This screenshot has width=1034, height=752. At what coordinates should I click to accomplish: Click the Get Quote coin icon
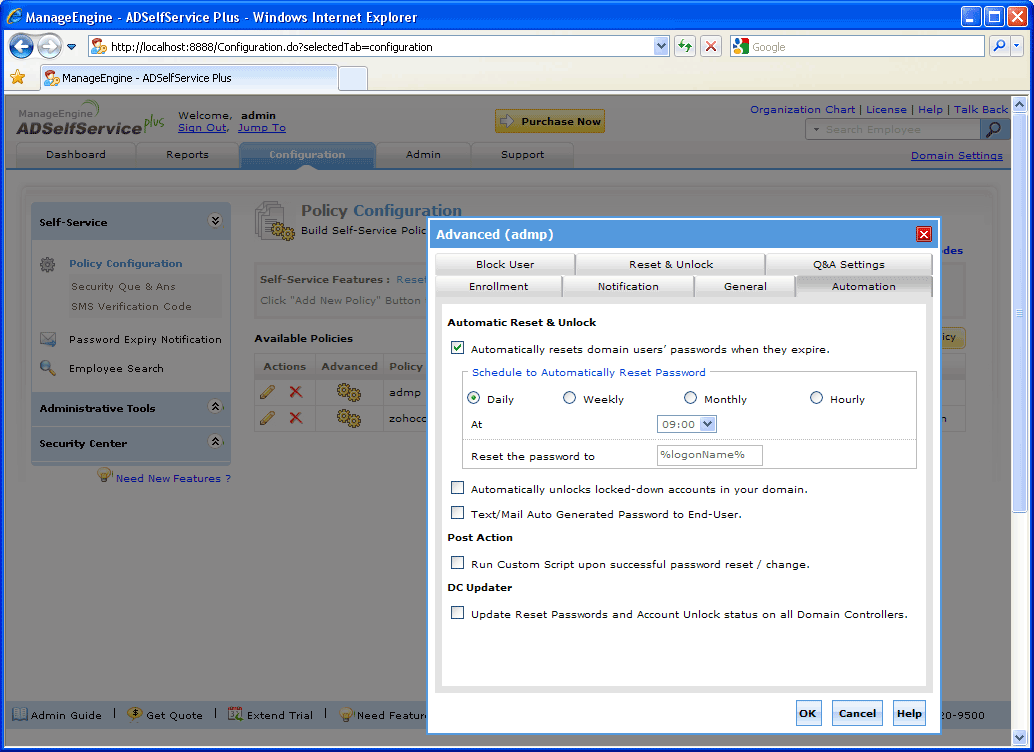135,714
